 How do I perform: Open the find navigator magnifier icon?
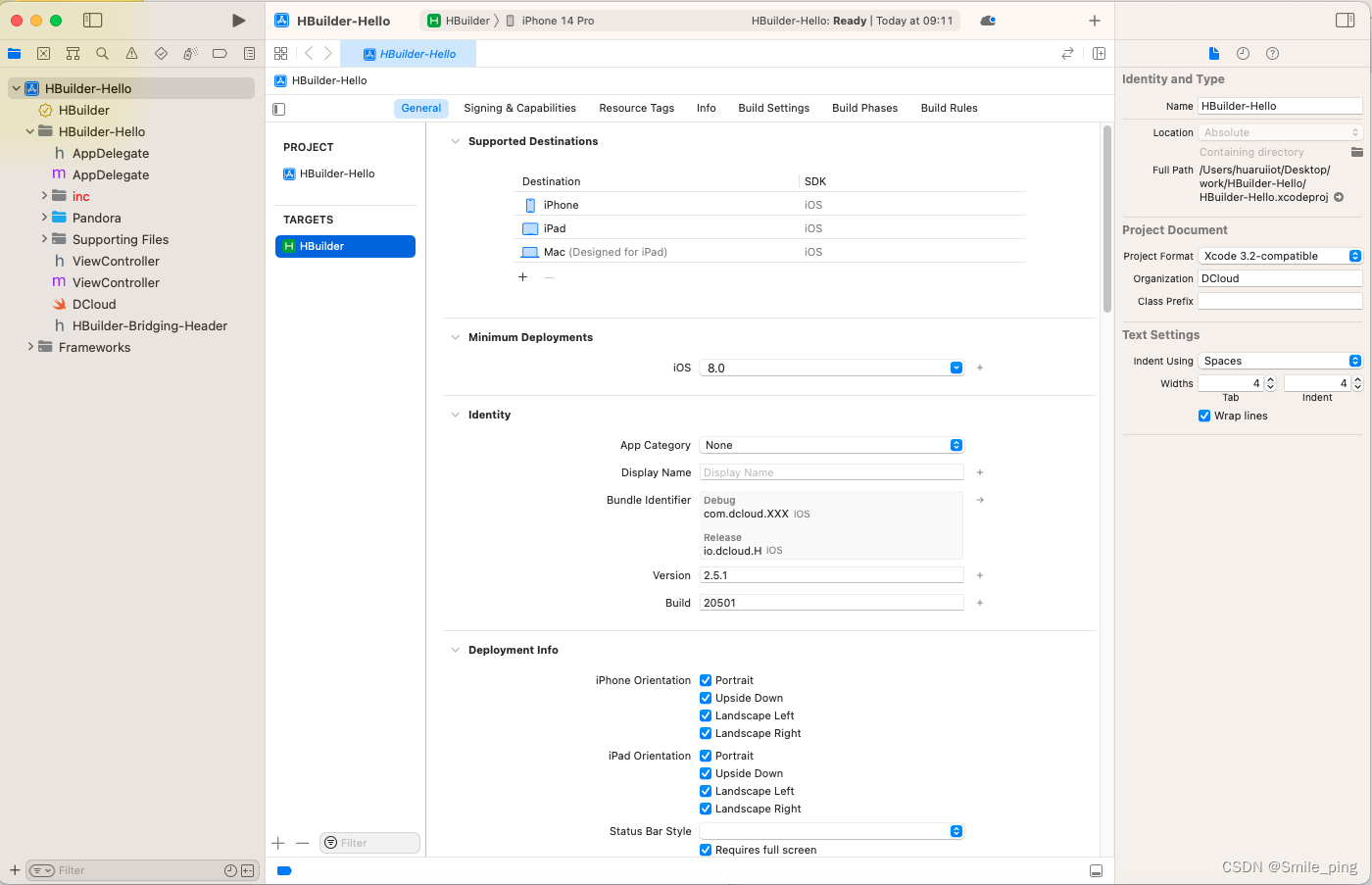tap(102, 54)
